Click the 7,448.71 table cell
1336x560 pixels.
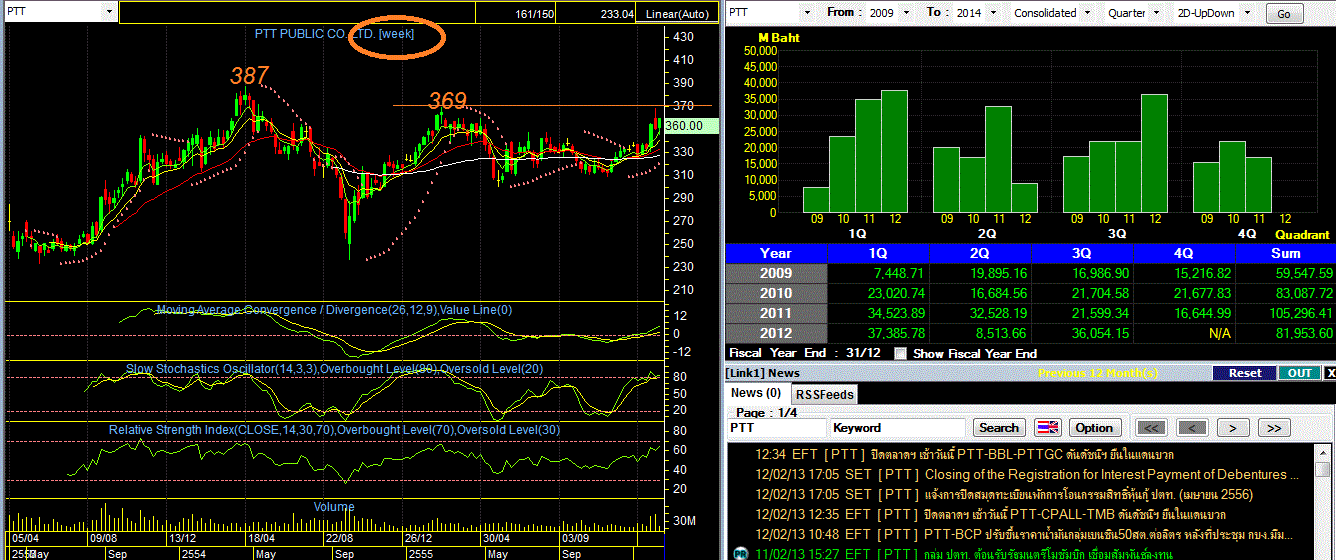[880, 273]
